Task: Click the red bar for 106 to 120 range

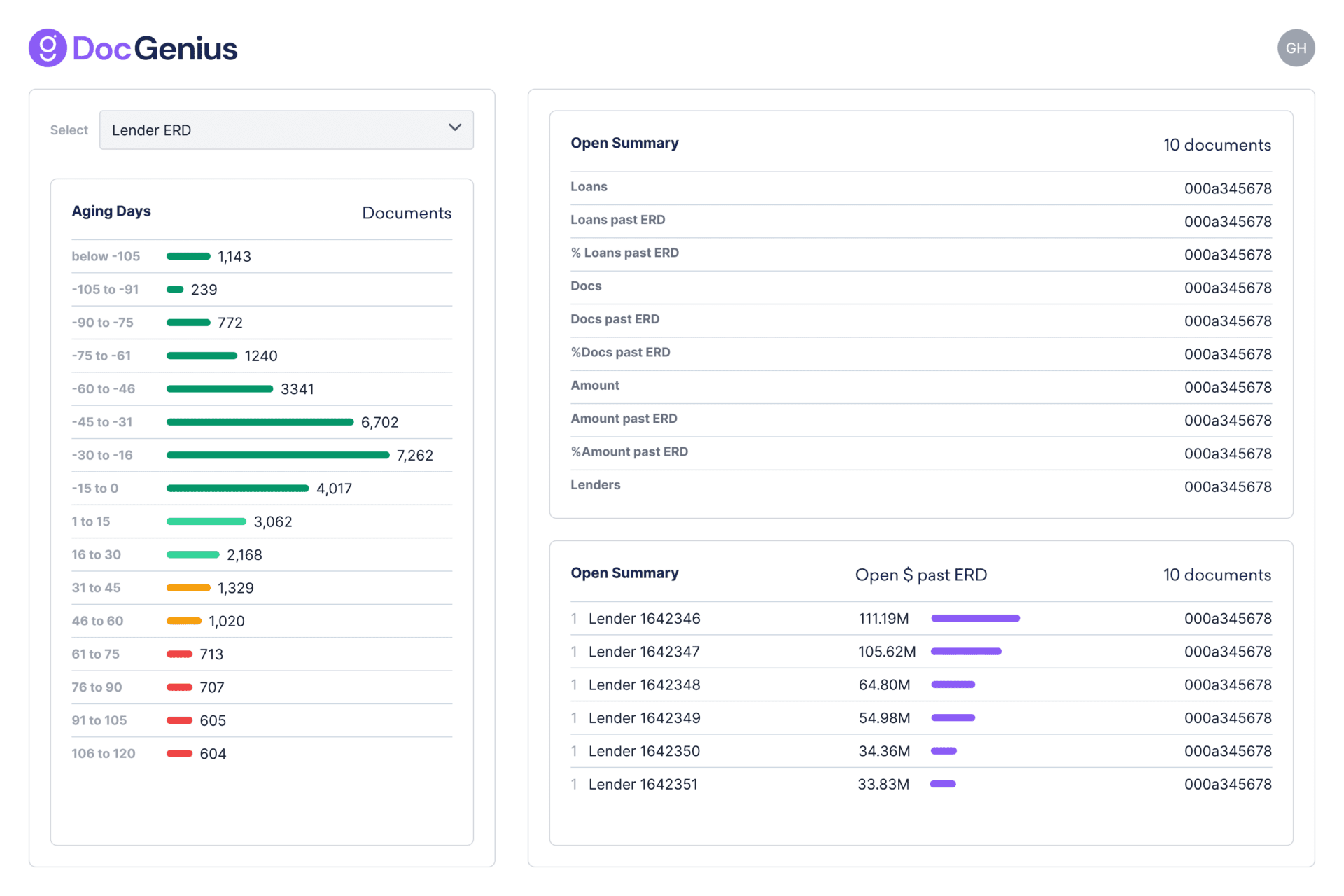Action: click(179, 753)
